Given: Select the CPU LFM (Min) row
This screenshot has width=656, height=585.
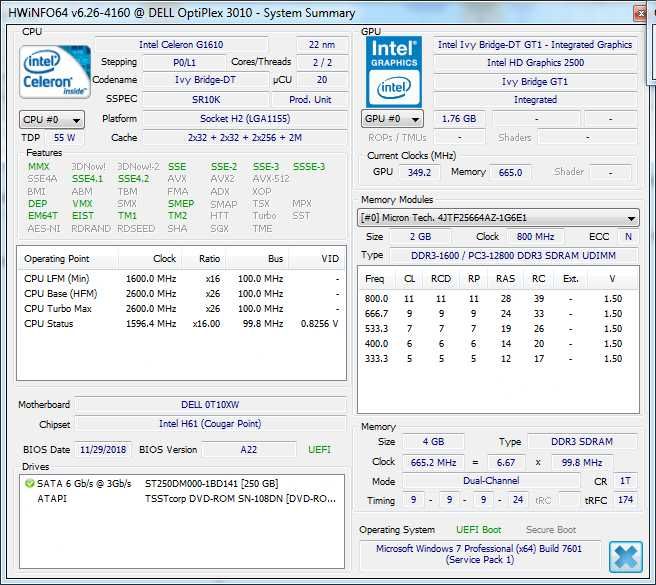Looking at the screenshot, I should (181, 279).
